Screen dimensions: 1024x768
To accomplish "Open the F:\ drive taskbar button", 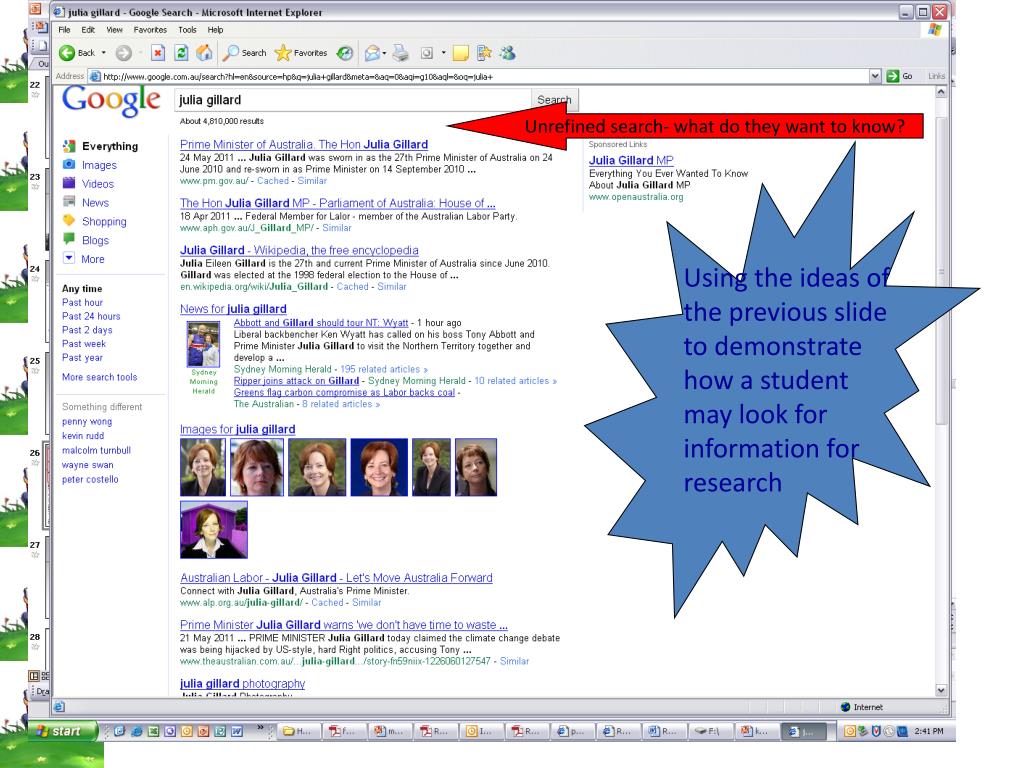I will click(x=709, y=731).
